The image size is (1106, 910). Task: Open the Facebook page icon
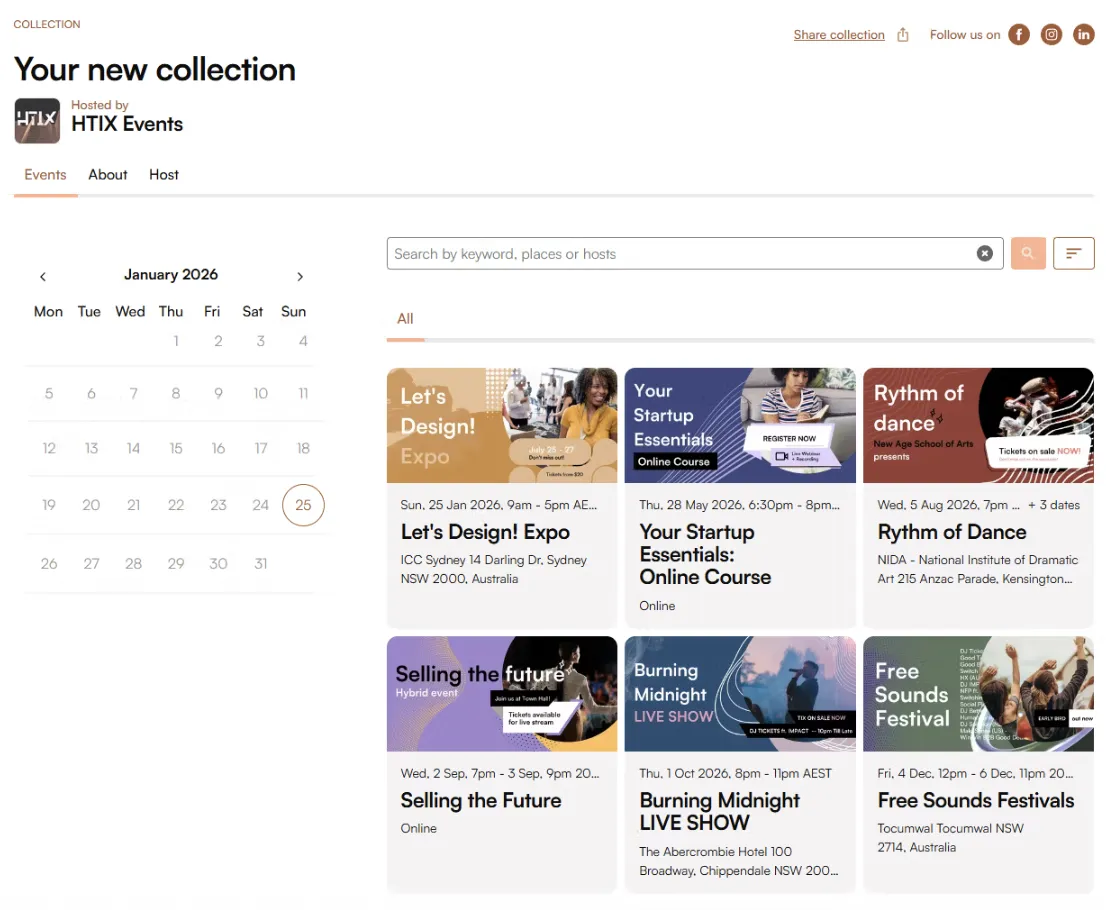point(1019,35)
